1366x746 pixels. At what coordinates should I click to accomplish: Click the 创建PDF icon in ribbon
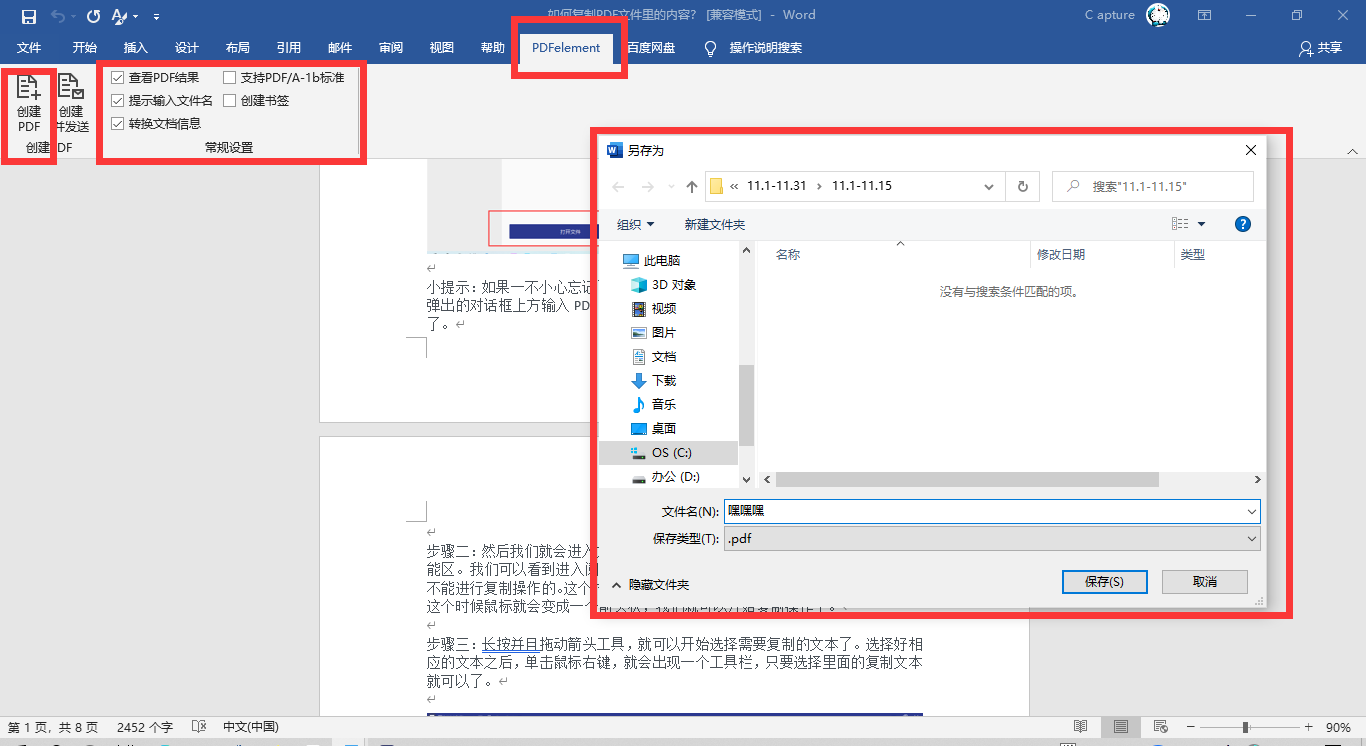coord(29,104)
